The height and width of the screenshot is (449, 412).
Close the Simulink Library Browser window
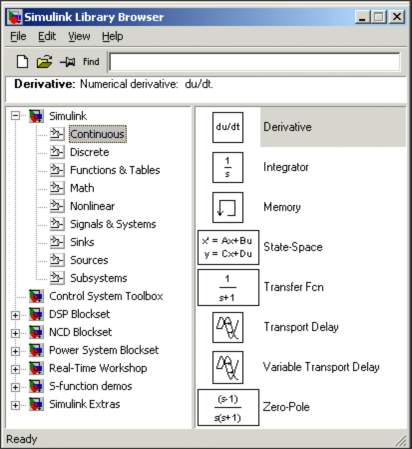(x=397, y=17)
